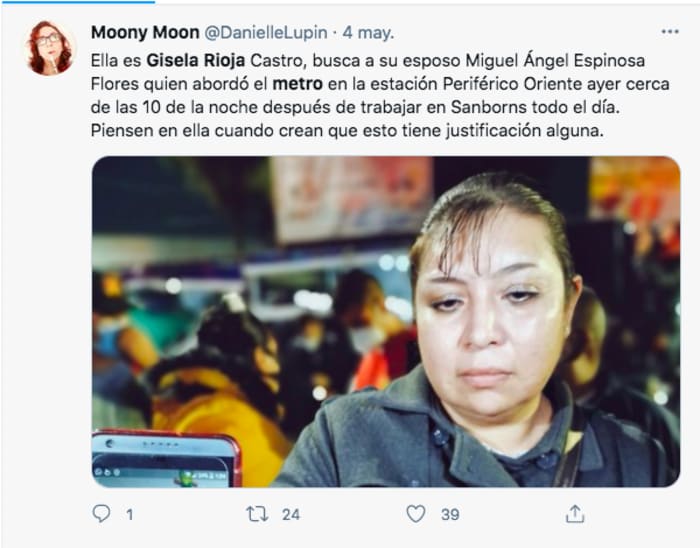Screen dimensions: 700x548
Task: Open the share upload icon
Action: 575,514
